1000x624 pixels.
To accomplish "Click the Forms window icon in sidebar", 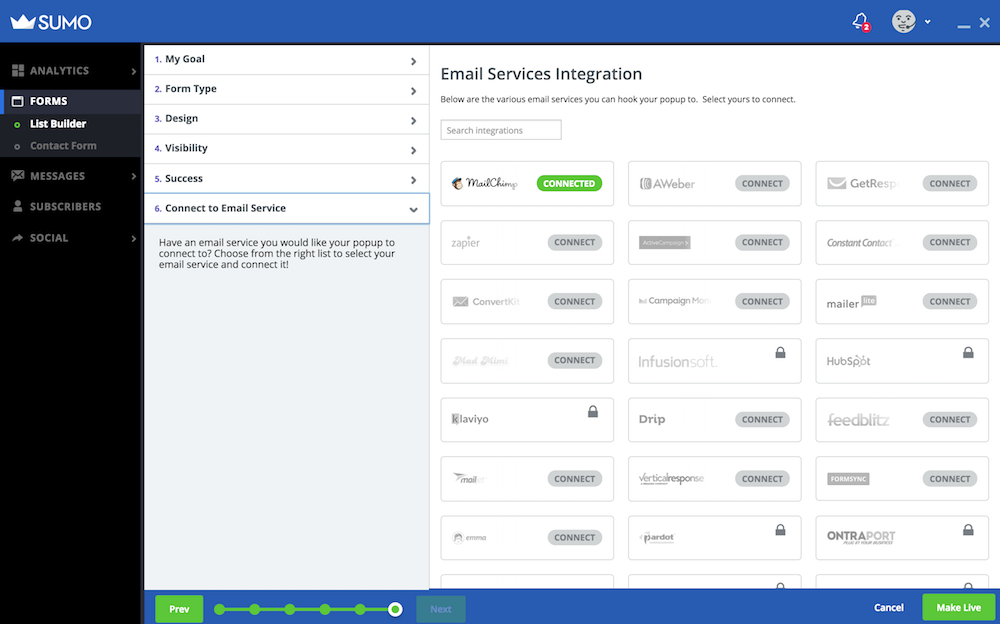I will point(18,101).
